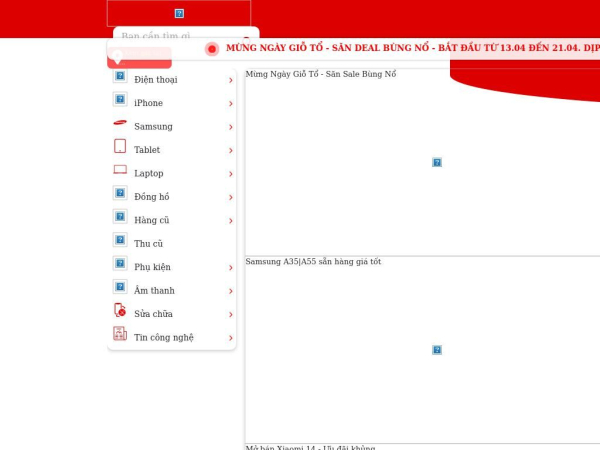The height and width of the screenshot is (450, 600).
Task: Expand the Sửa chữa submenu arrow
Action: (x=231, y=315)
